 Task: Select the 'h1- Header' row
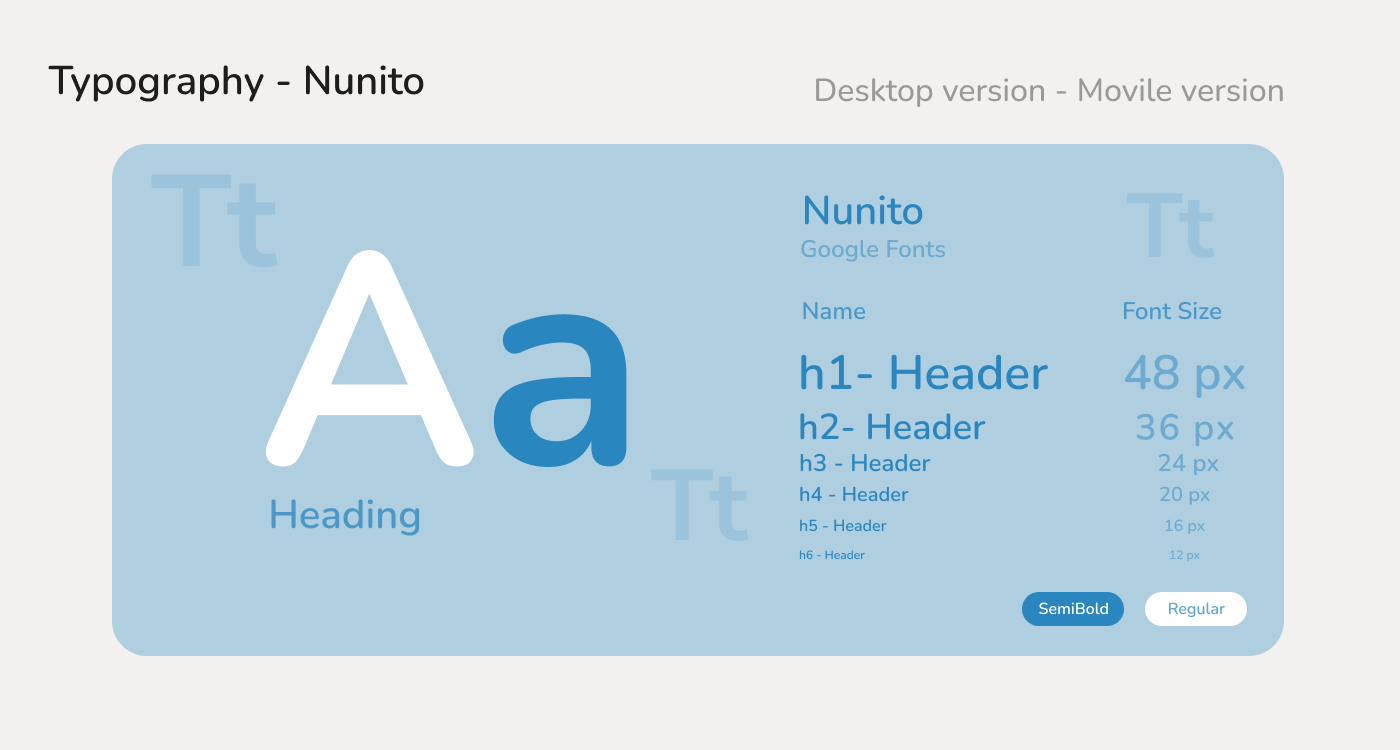[923, 373]
